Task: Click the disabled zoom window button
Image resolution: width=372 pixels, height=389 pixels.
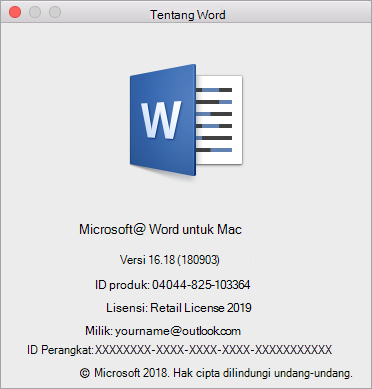Action: pyautogui.click(x=55, y=13)
